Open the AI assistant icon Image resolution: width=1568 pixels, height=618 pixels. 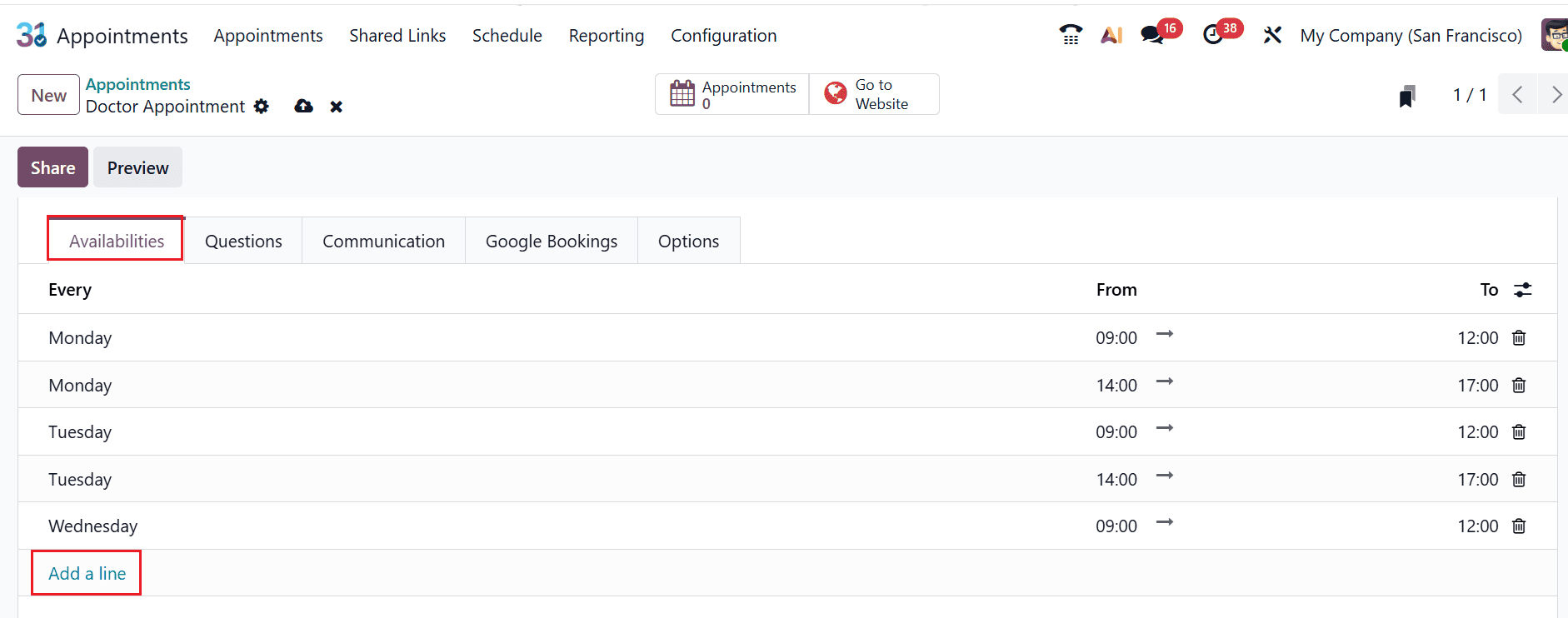tap(1111, 35)
